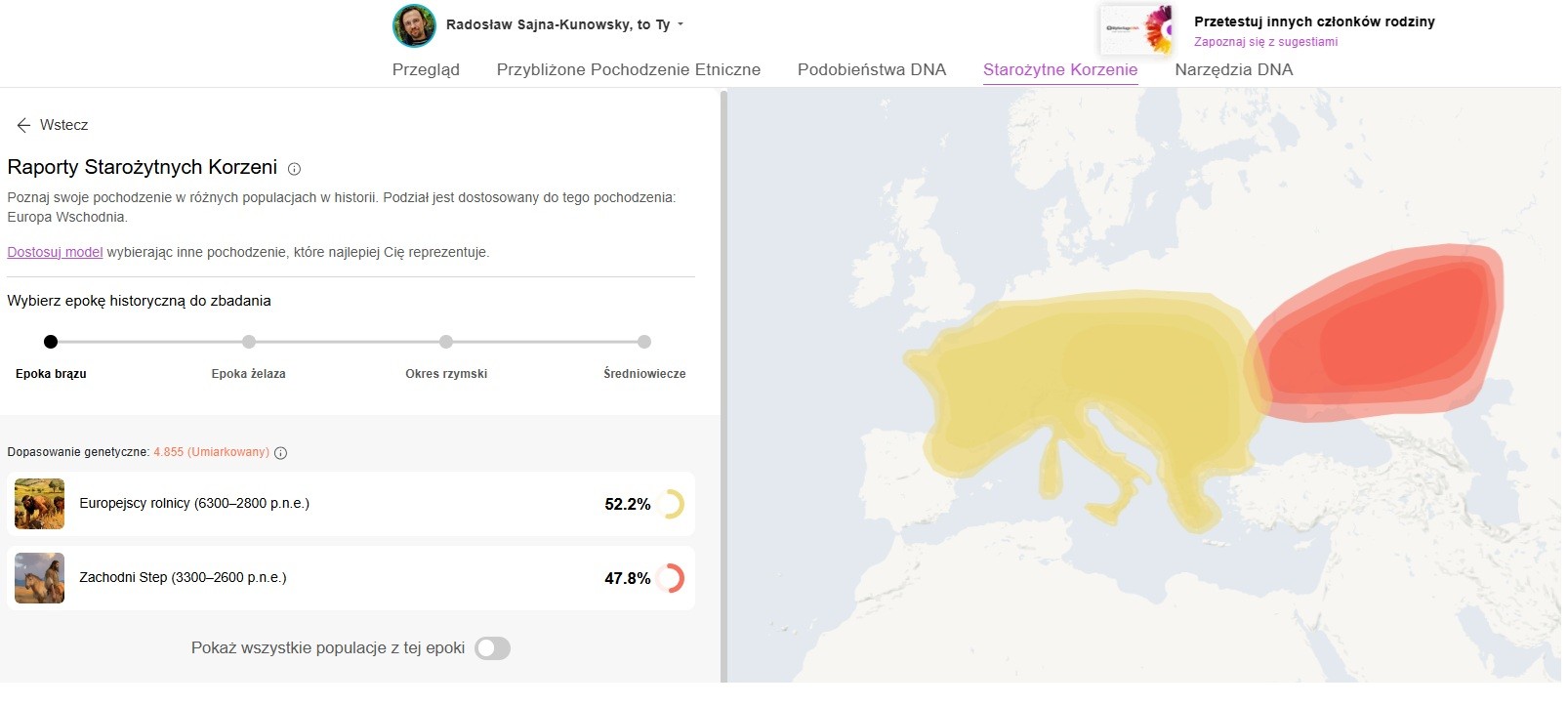Click Zapoznaj się z sugestiami link

pyautogui.click(x=1265, y=42)
